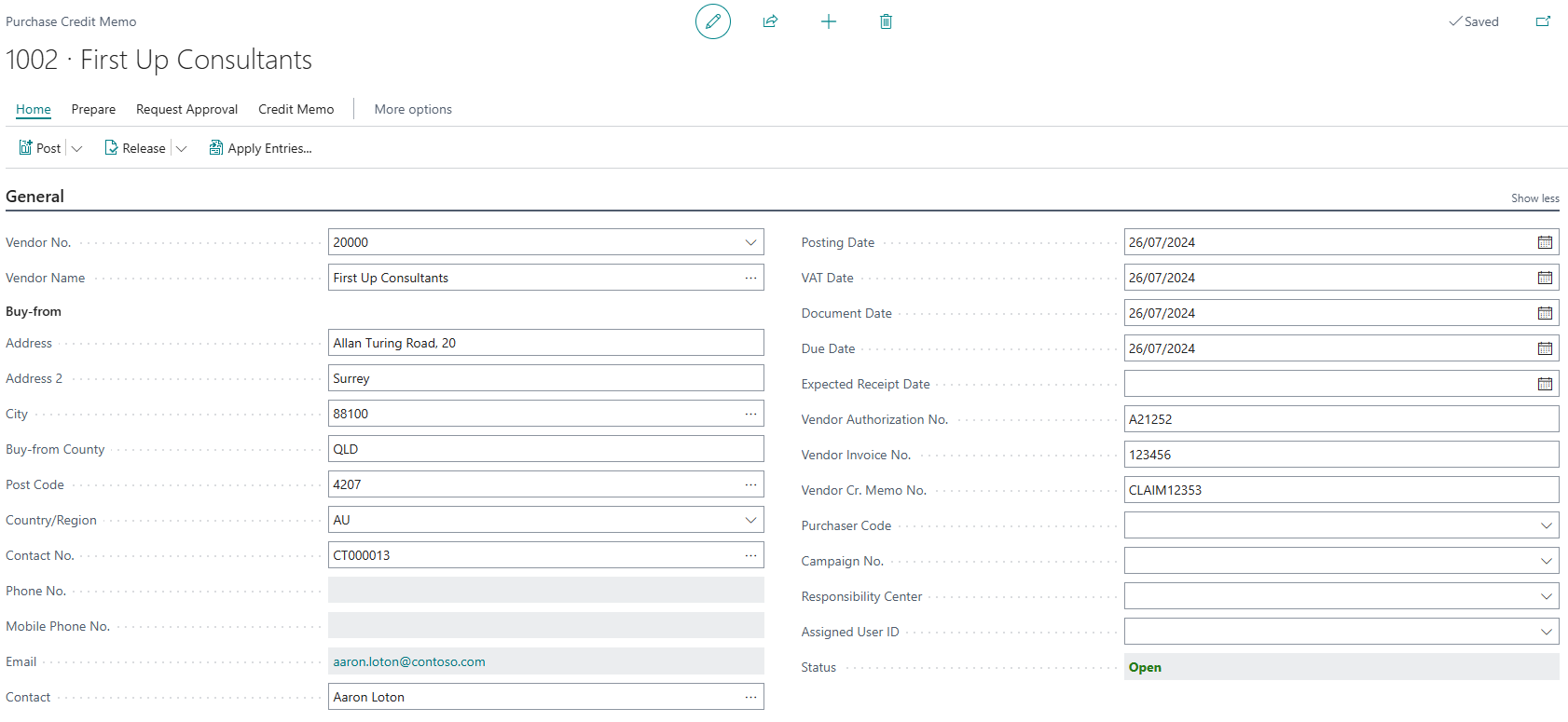
Task: Click Post Code lookup ellipsis
Action: [x=750, y=484]
